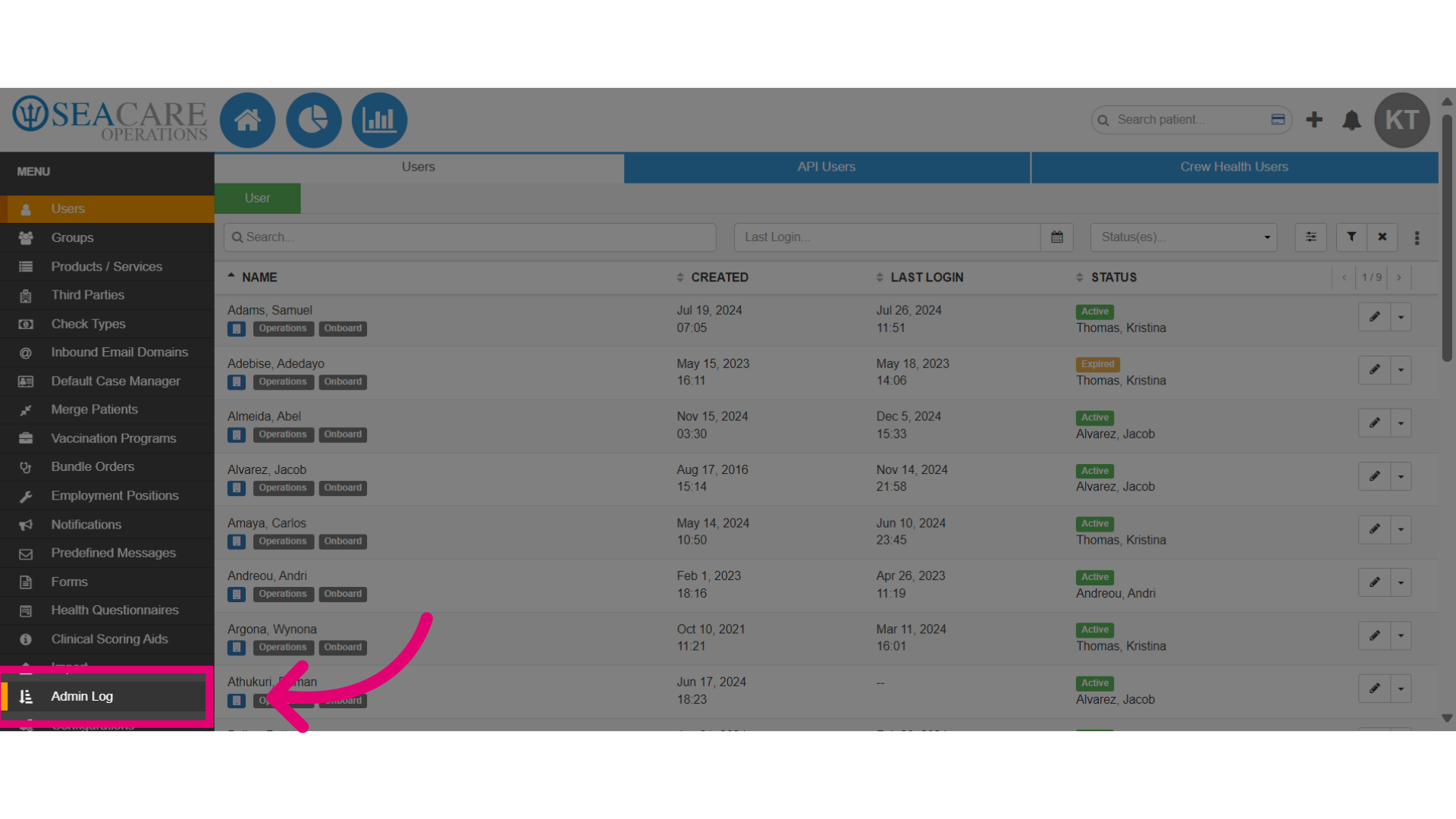This screenshot has height=819, width=1456.
Task: Click the card icon in patient search
Action: [x=1278, y=120]
